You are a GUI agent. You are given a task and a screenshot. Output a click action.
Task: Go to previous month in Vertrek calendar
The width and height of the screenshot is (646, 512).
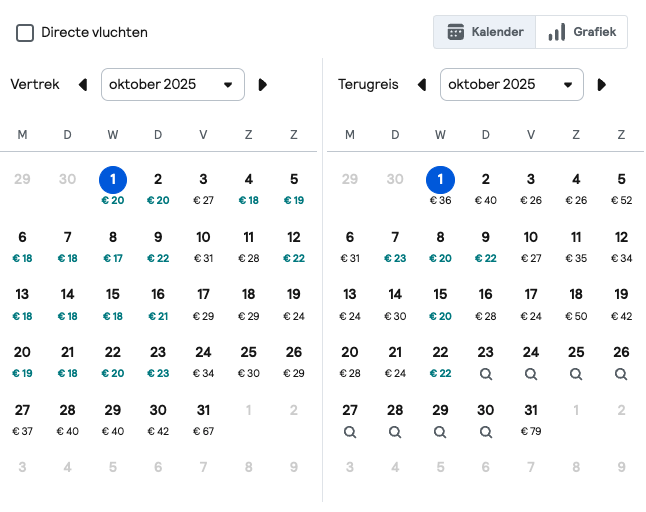coord(83,85)
